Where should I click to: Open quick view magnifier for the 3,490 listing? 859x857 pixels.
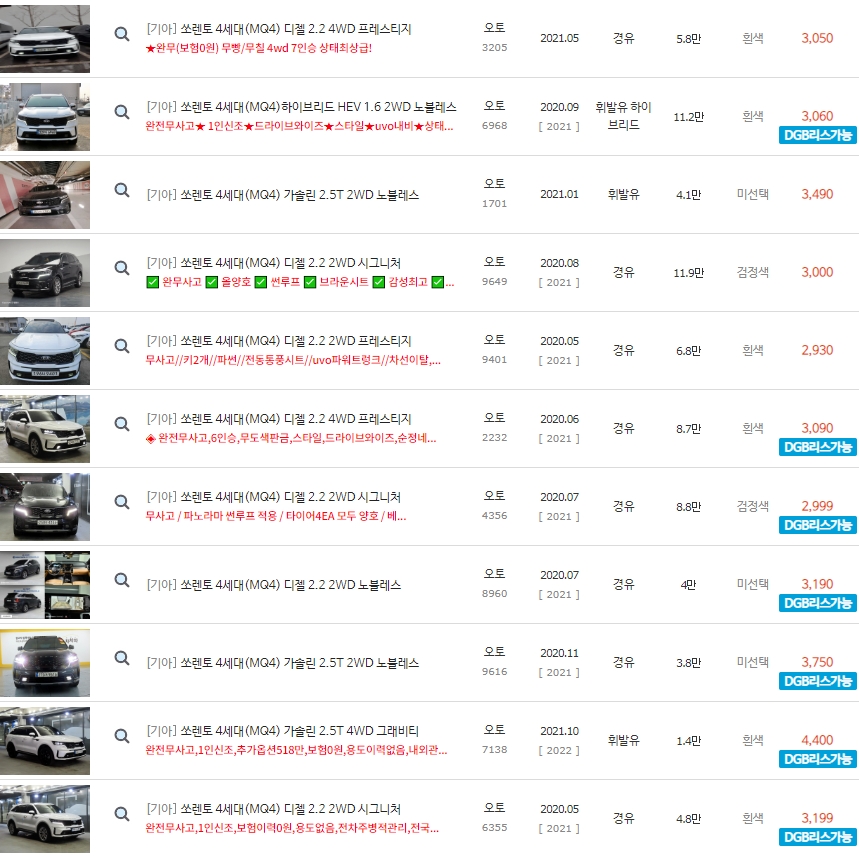[122, 190]
